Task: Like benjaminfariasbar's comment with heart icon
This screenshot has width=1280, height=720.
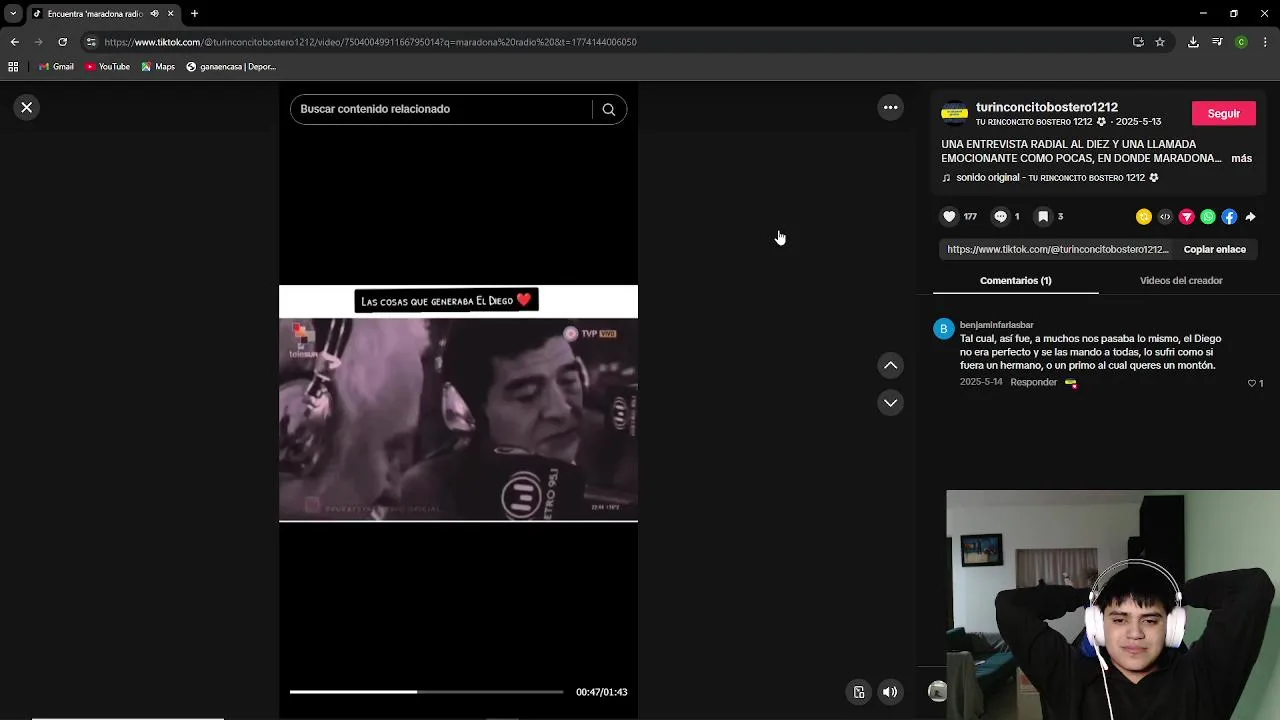Action: pyautogui.click(x=1251, y=383)
